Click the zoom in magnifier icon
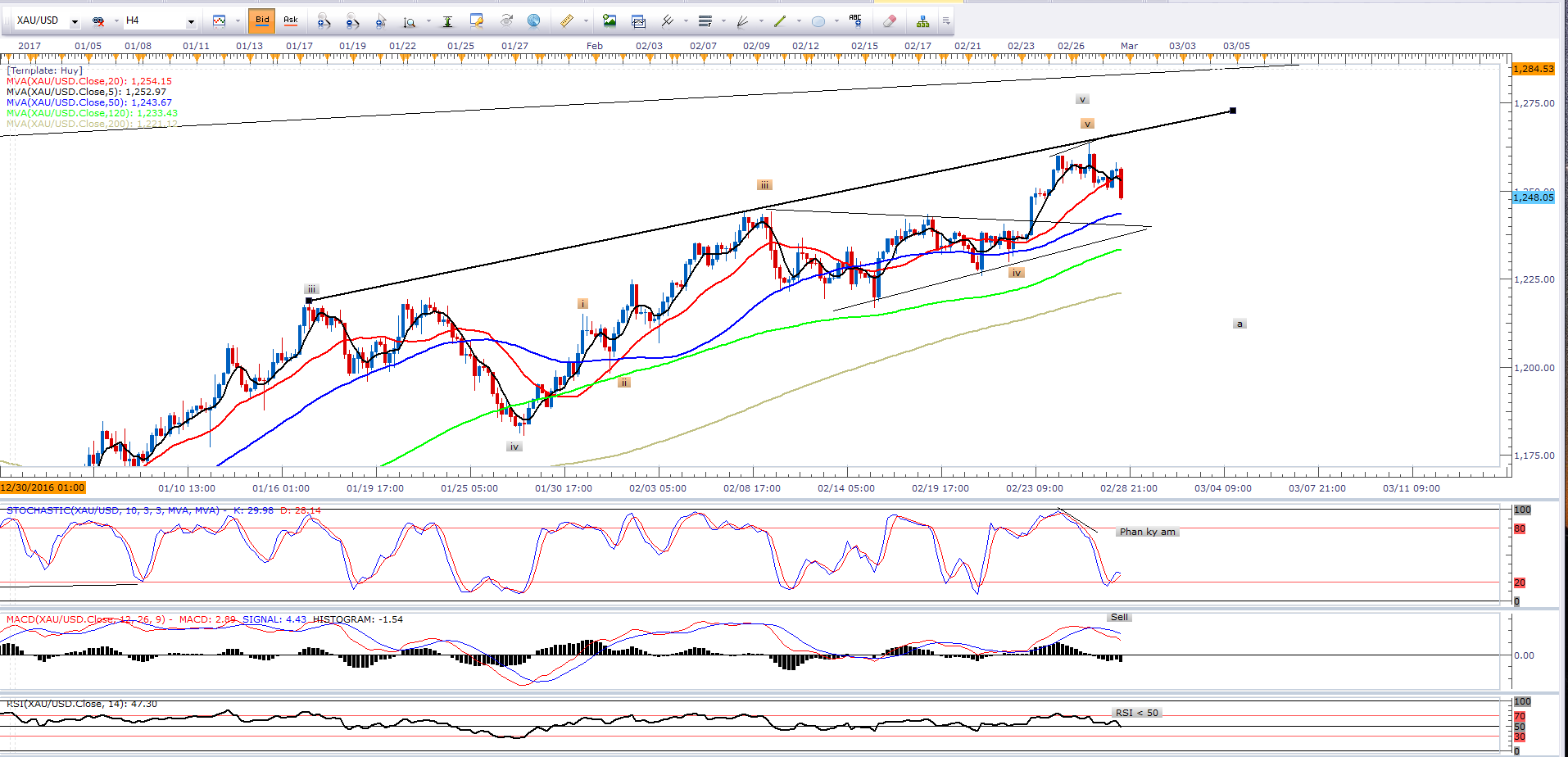This screenshot has height=757, width=1568. [324, 20]
